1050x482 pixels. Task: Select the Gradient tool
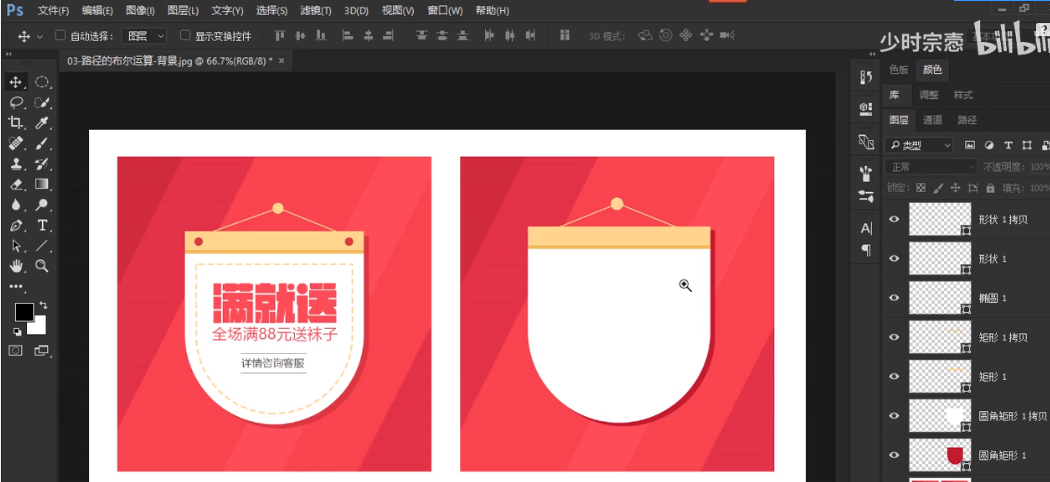[42, 184]
